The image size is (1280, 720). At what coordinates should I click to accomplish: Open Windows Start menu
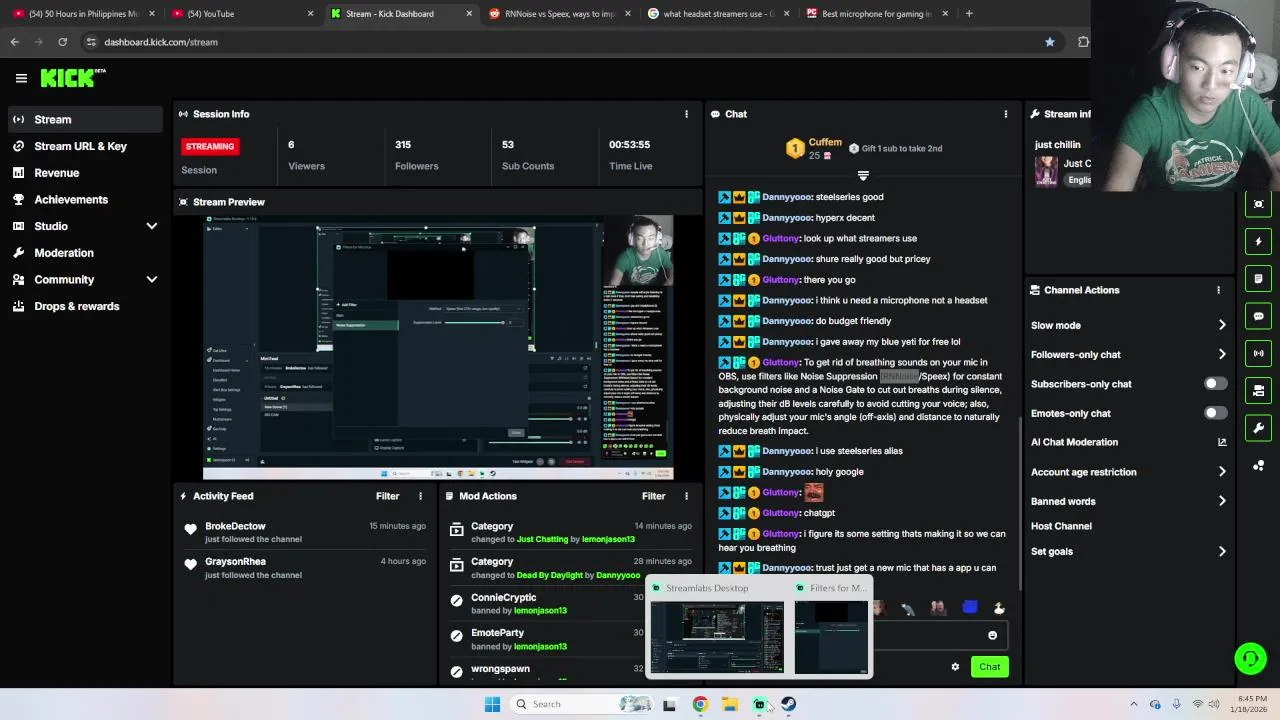(492, 704)
